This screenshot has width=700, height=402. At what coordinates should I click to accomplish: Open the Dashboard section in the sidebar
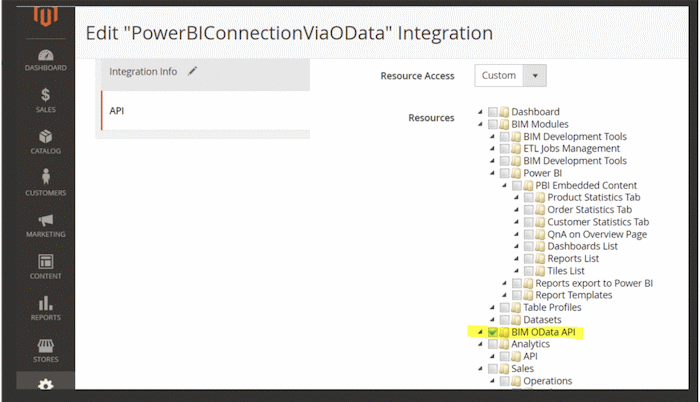click(46, 60)
